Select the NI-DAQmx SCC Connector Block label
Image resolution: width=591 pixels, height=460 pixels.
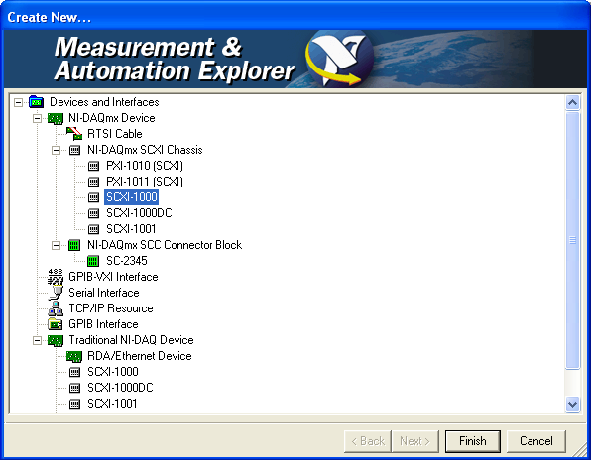pyautogui.click(x=164, y=245)
